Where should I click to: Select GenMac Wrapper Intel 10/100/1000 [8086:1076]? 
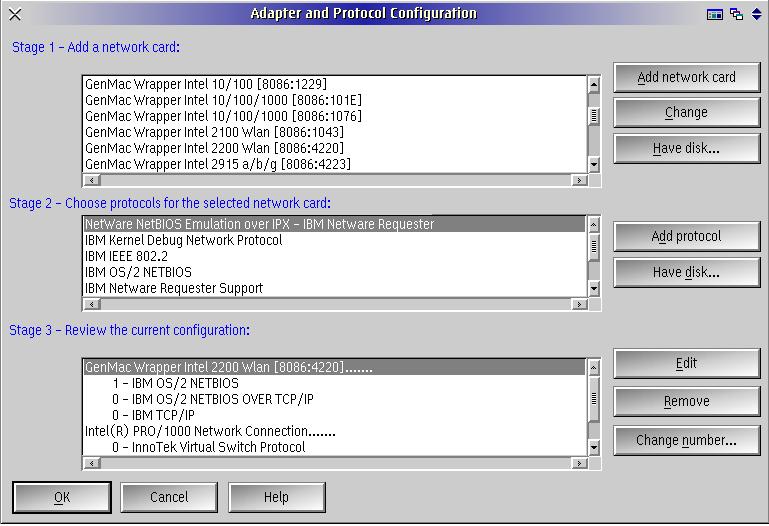pyautogui.click(x=334, y=116)
